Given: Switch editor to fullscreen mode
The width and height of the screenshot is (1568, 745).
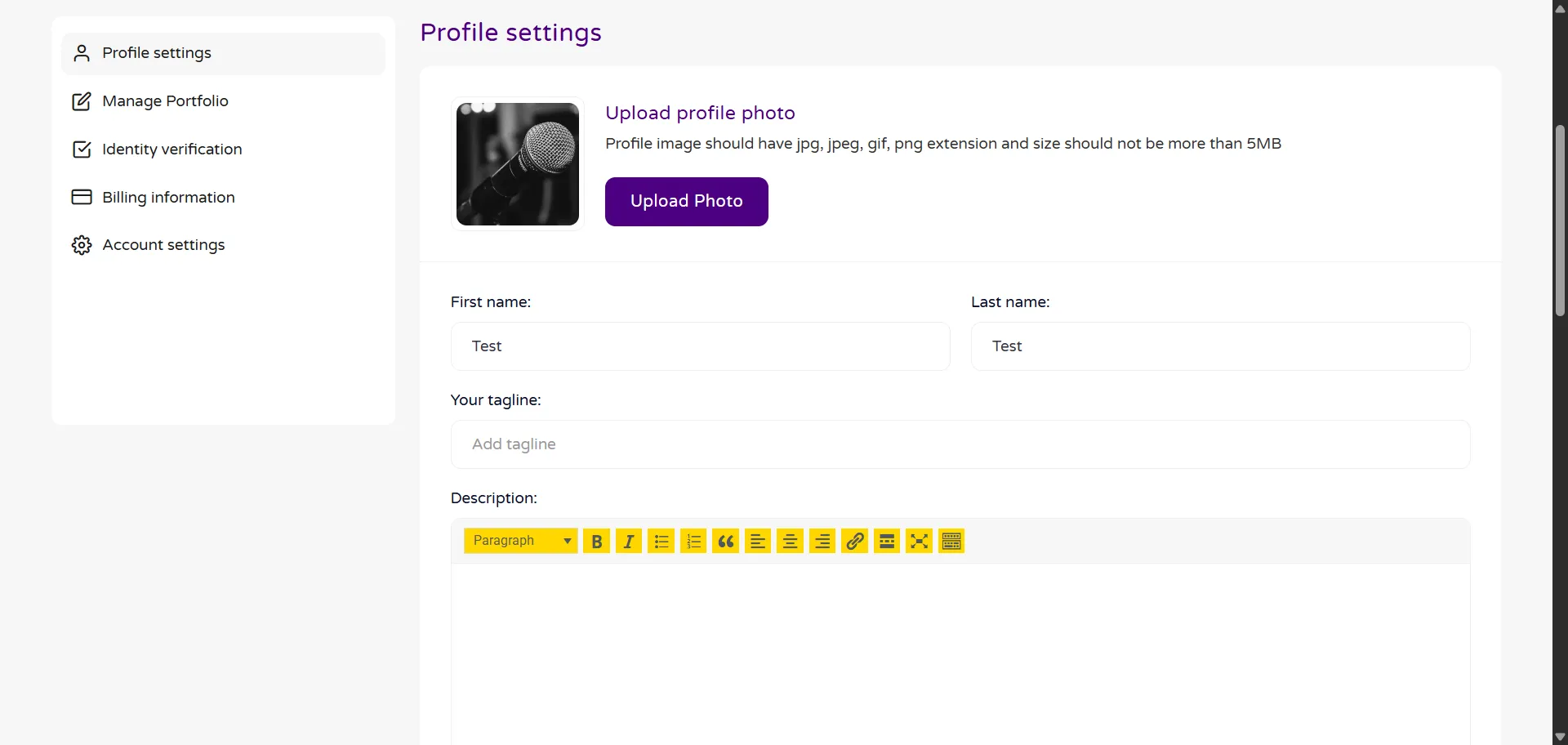Looking at the screenshot, I should (x=919, y=542).
